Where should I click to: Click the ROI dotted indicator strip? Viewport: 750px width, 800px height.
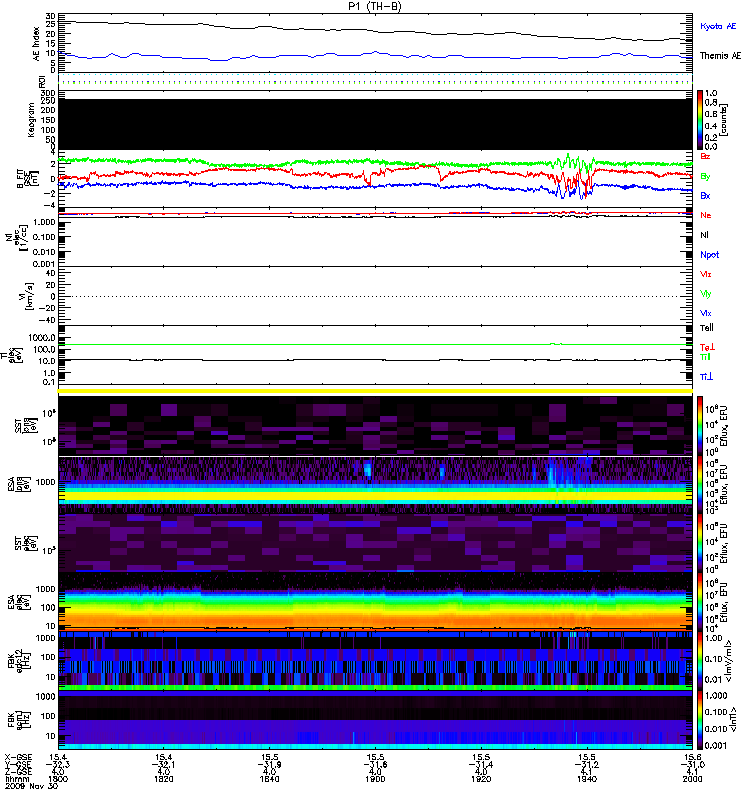click(x=375, y=79)
